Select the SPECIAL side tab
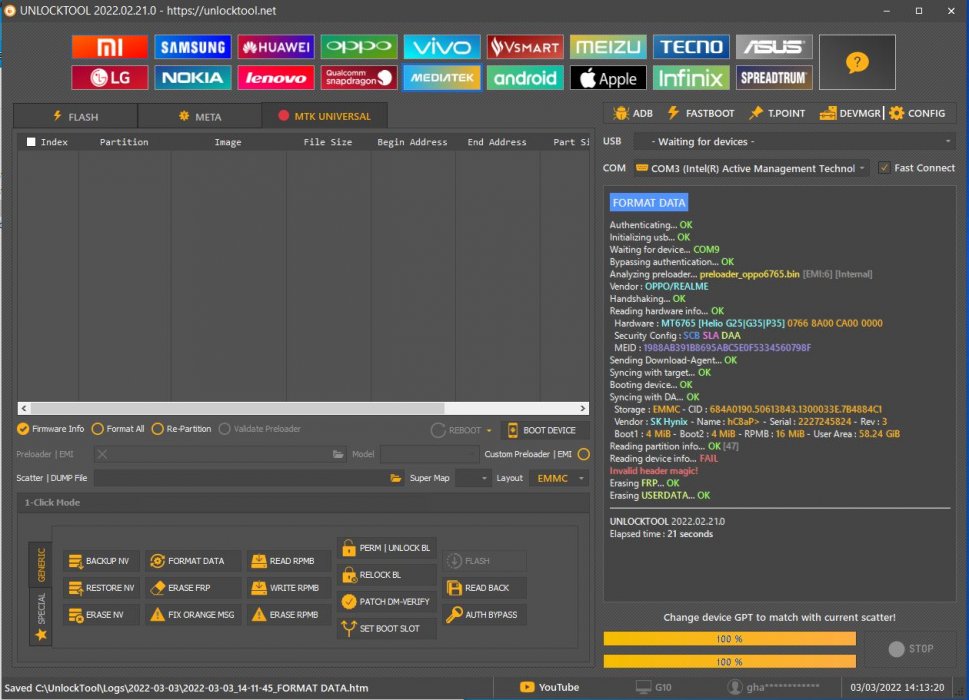The height and width of the screenshot is (700, 969). (41, 615)
